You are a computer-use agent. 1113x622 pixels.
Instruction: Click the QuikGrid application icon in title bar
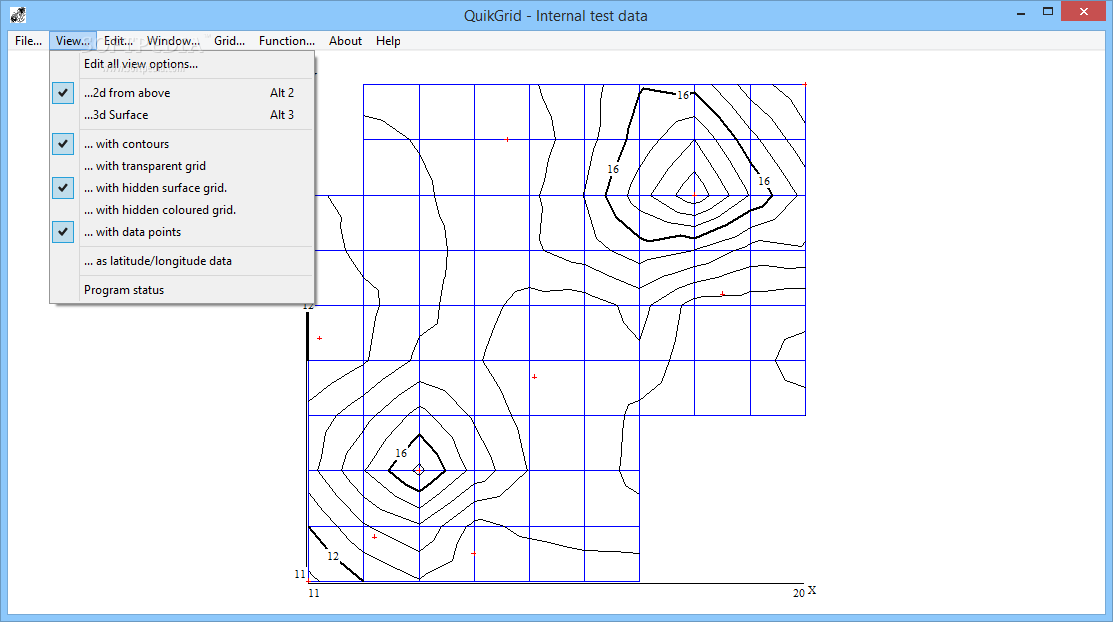tap(18, 15)
